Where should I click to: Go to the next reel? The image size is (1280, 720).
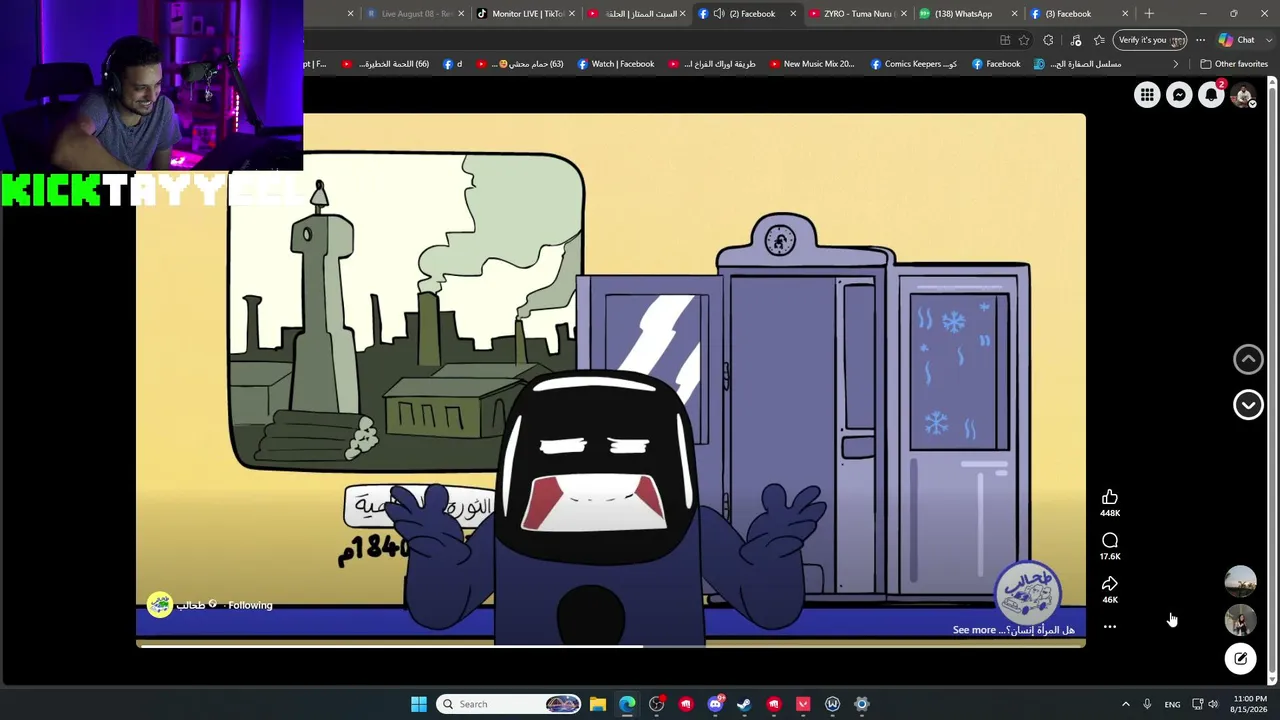pos(1248,405)
